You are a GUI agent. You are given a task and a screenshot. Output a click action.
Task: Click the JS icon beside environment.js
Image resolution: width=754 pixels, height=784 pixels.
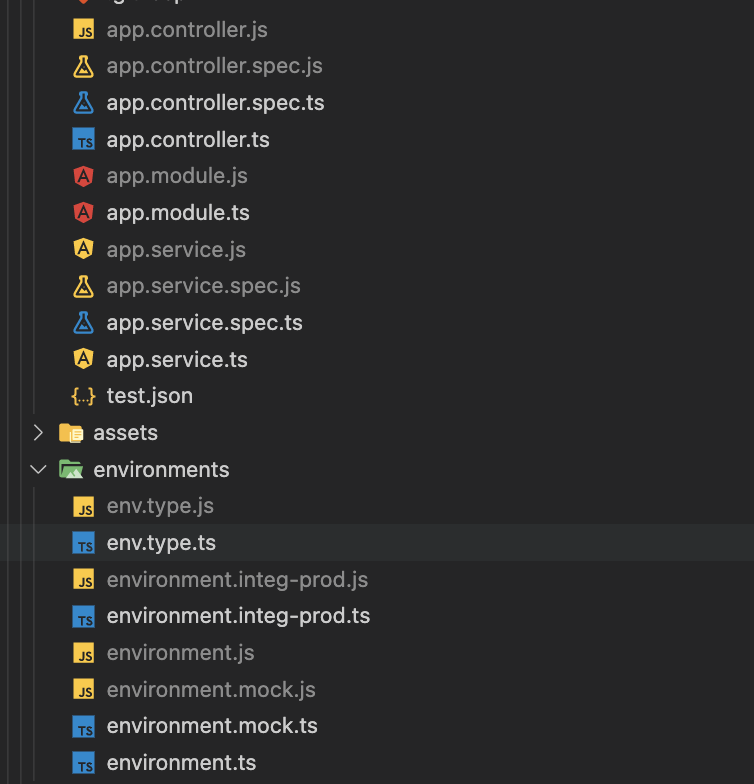click(x=84, y=653)
